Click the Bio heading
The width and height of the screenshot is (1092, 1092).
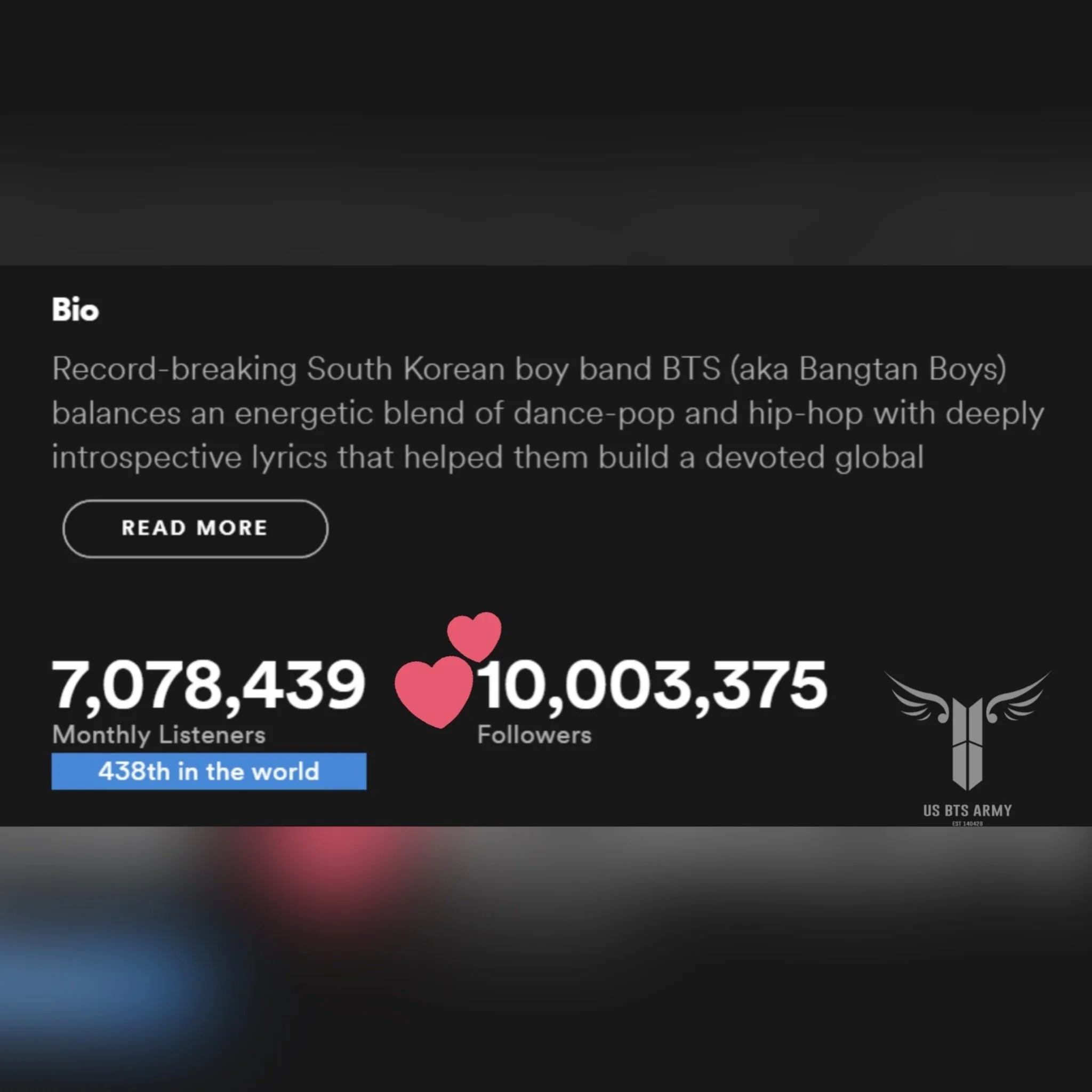click(75, 310)
